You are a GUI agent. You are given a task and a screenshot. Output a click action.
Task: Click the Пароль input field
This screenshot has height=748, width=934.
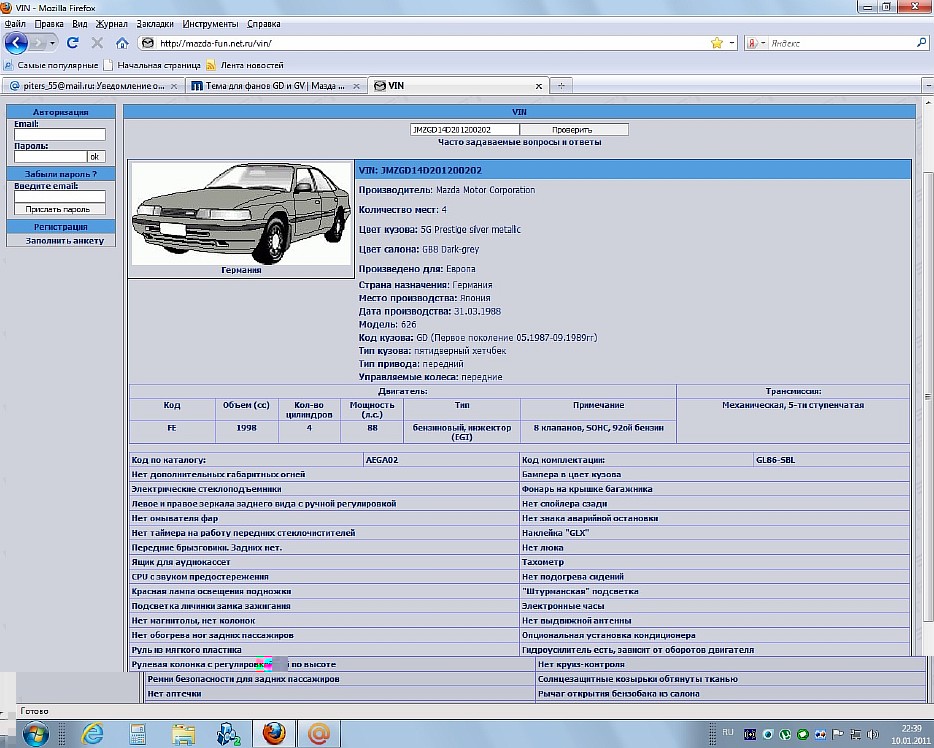pos(49,156)
